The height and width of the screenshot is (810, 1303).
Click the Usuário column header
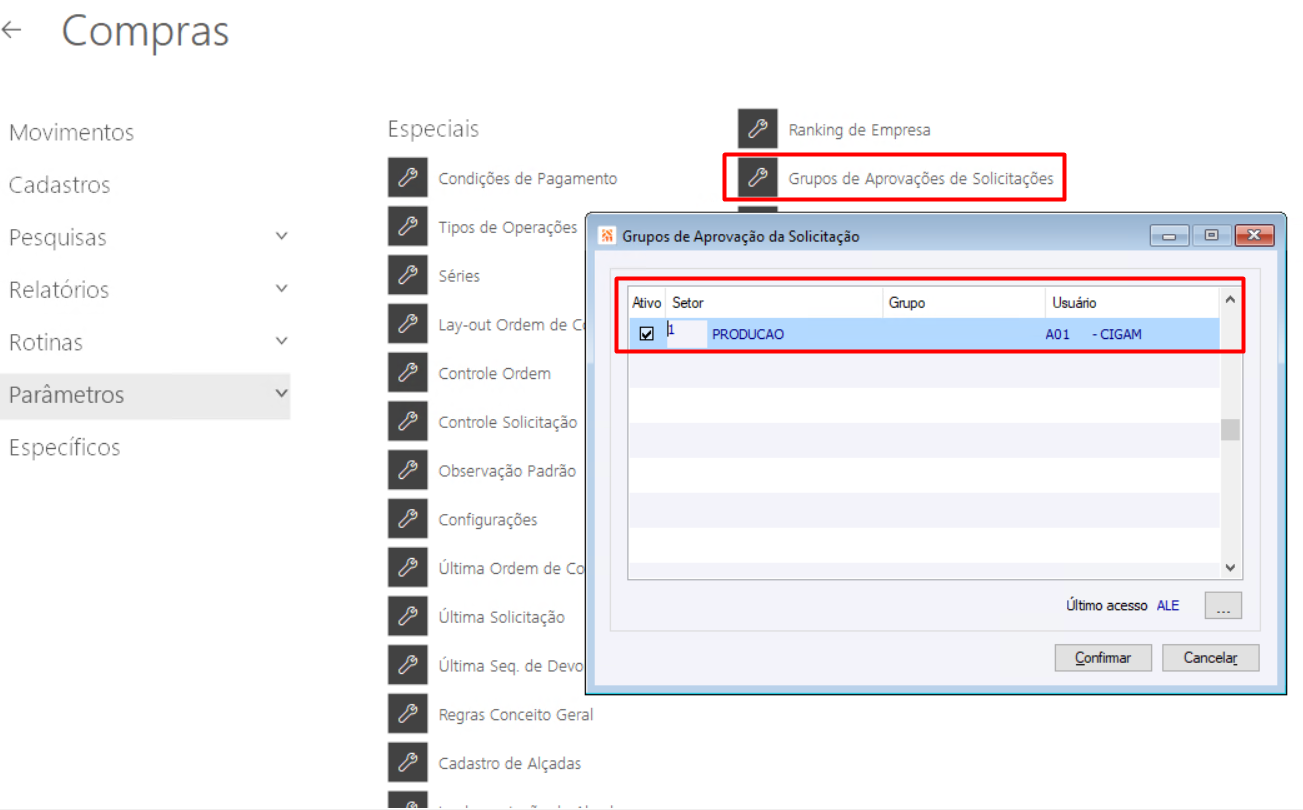click(1133, 303)
